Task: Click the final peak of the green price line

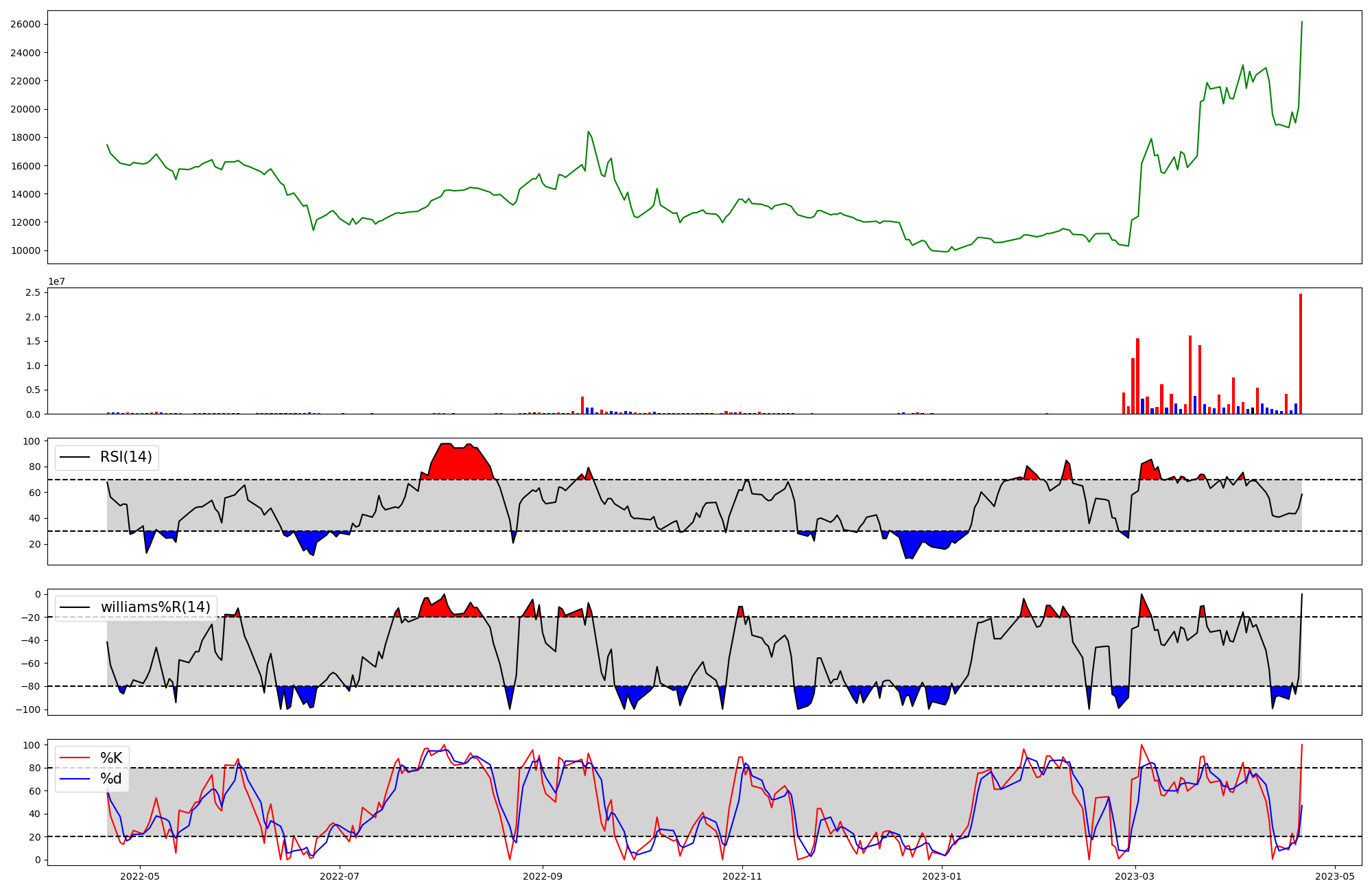Action: (1301, 23)
